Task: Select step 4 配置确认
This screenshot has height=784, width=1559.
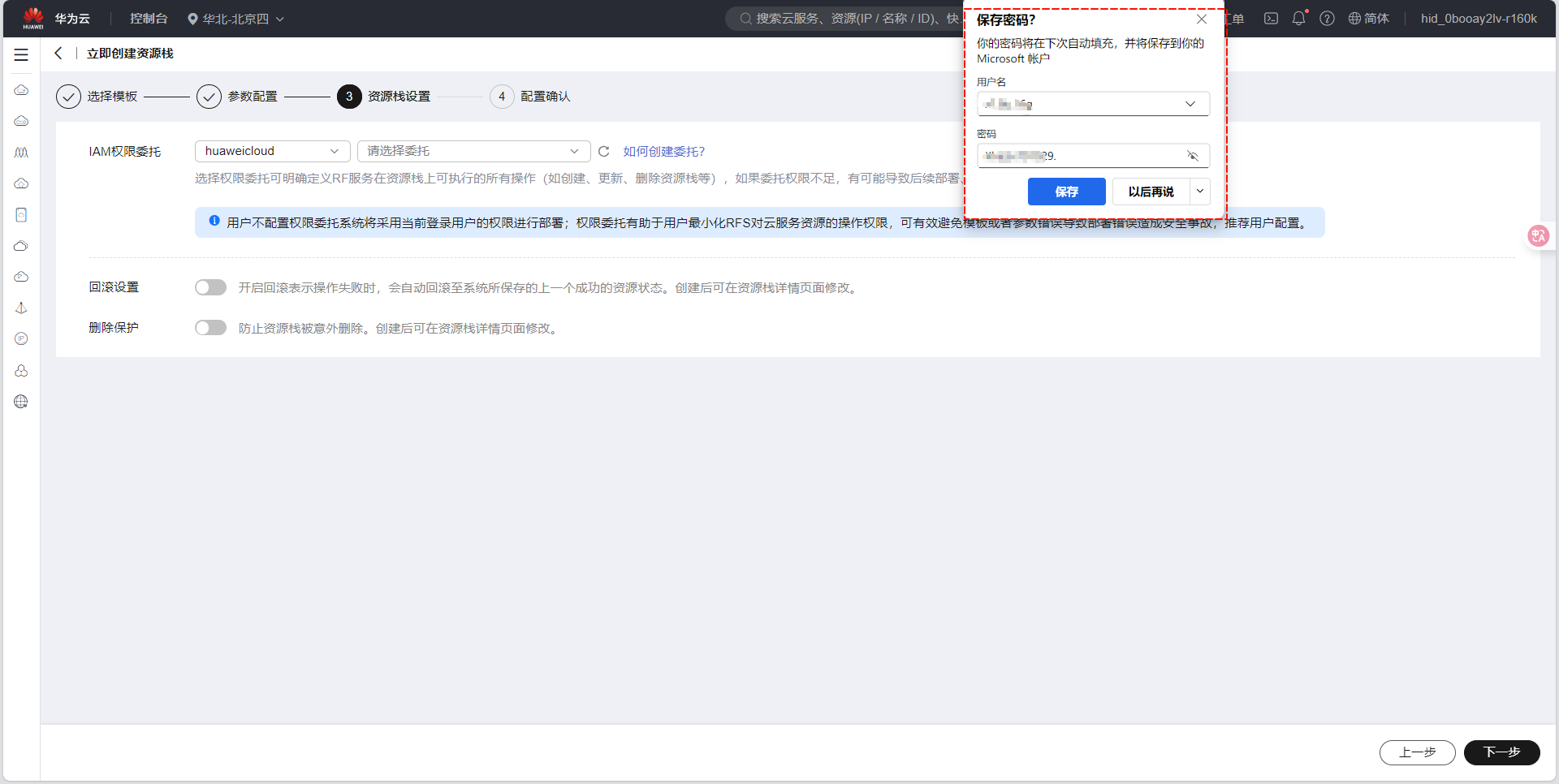Action: (530, 96)
